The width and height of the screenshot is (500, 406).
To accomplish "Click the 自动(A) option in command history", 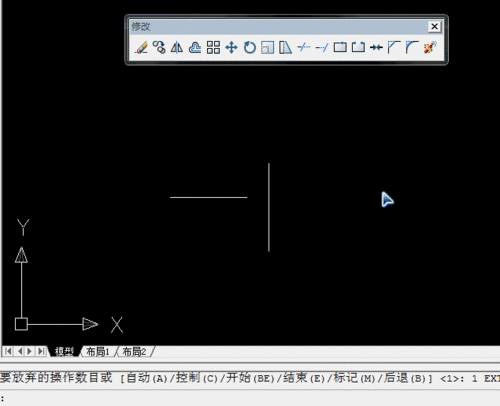I will [x=147, y=378].
